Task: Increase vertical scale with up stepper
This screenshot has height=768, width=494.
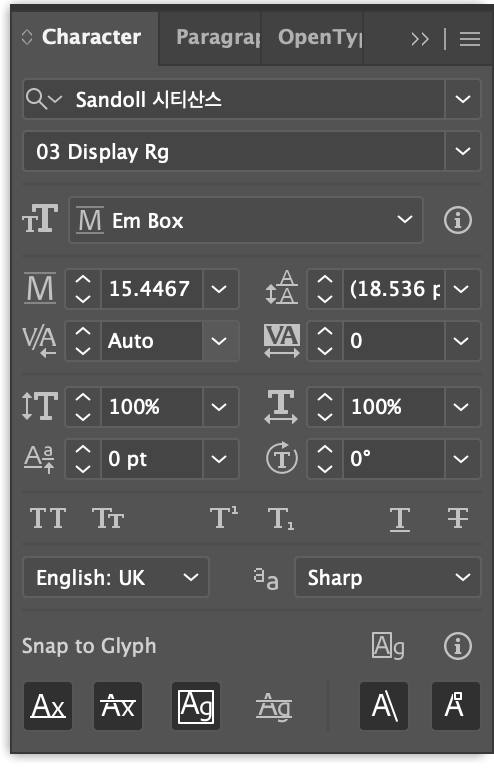Action: (83, 398)
